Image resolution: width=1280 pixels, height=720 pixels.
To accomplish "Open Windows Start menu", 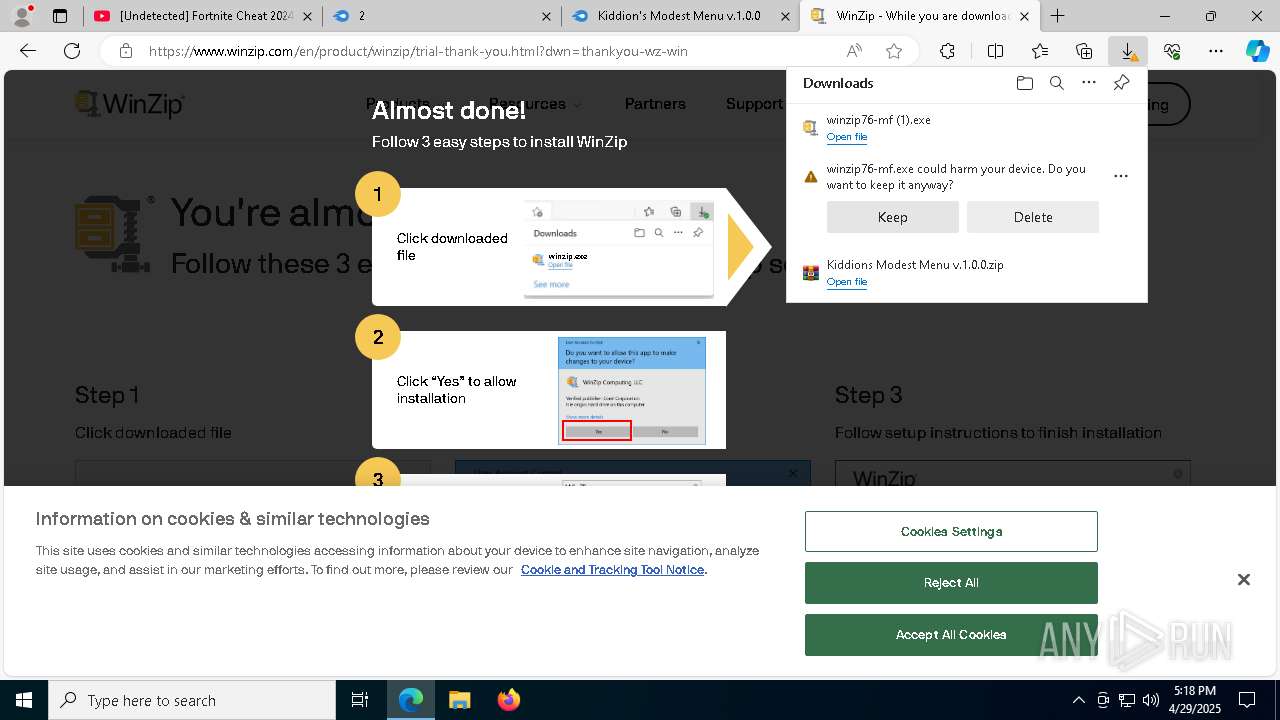I will (24, 700).
